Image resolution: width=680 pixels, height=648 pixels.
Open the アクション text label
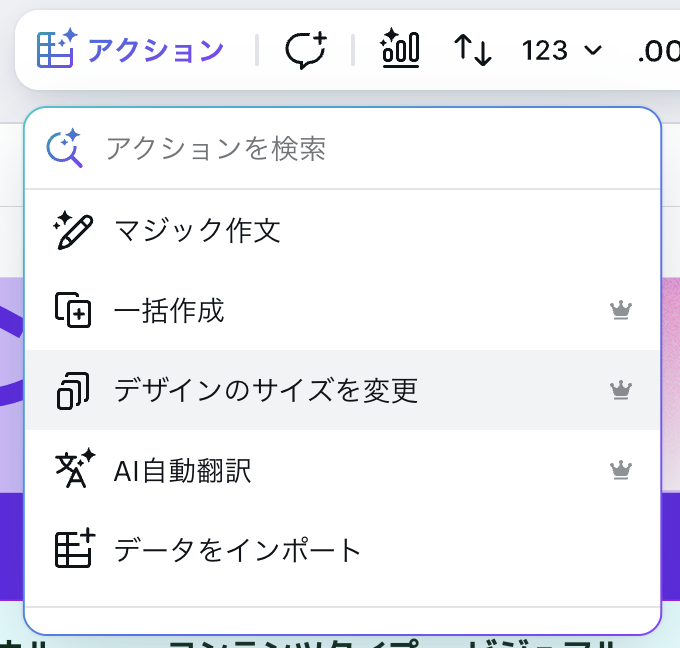point(156,50)
